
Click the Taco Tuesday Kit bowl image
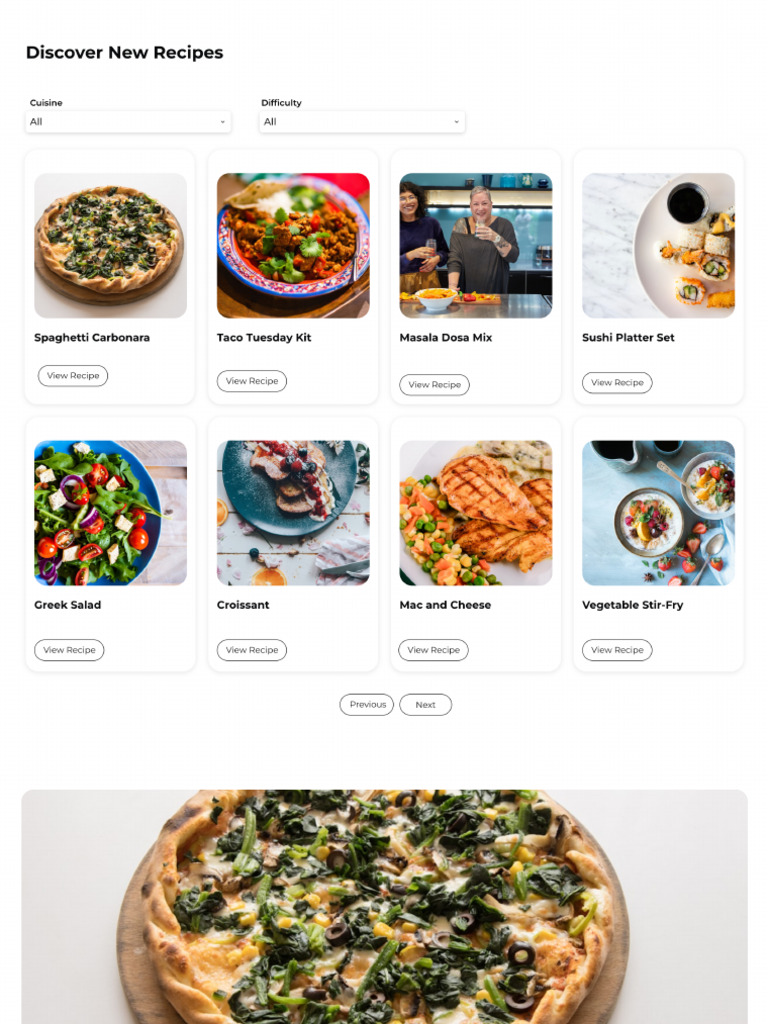tap(293, 246)
